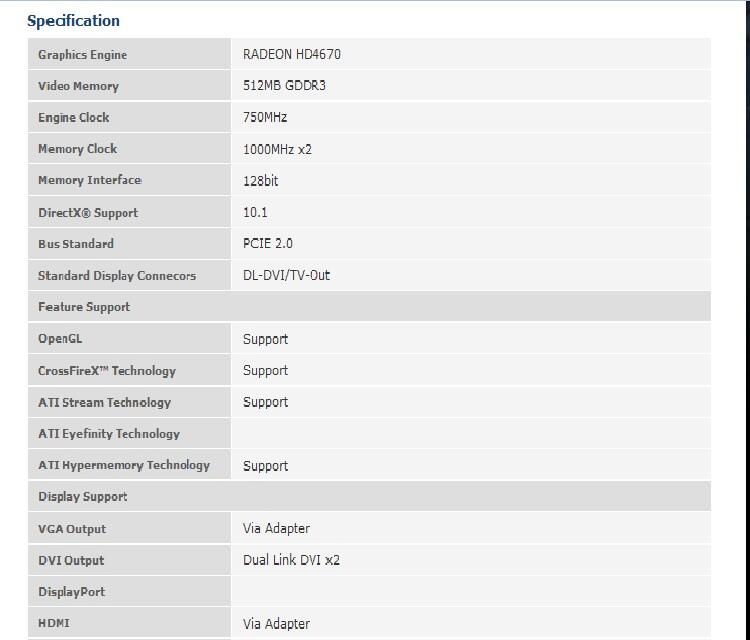Screen dimensions: 750x640
Task: Select the DisplayPort label
Action: point(72,592)
